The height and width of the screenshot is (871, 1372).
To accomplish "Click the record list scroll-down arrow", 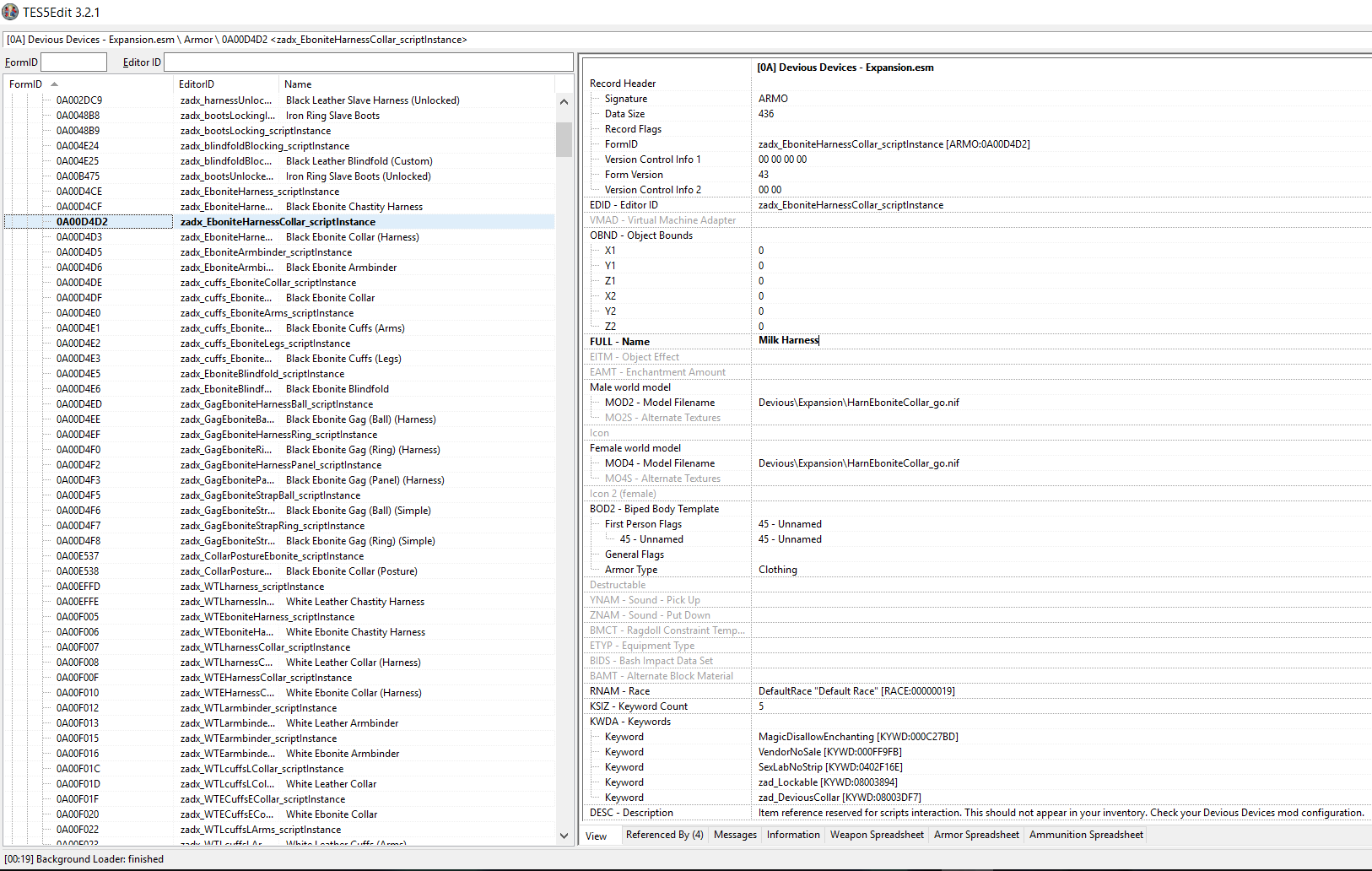I will coord(564,836).
